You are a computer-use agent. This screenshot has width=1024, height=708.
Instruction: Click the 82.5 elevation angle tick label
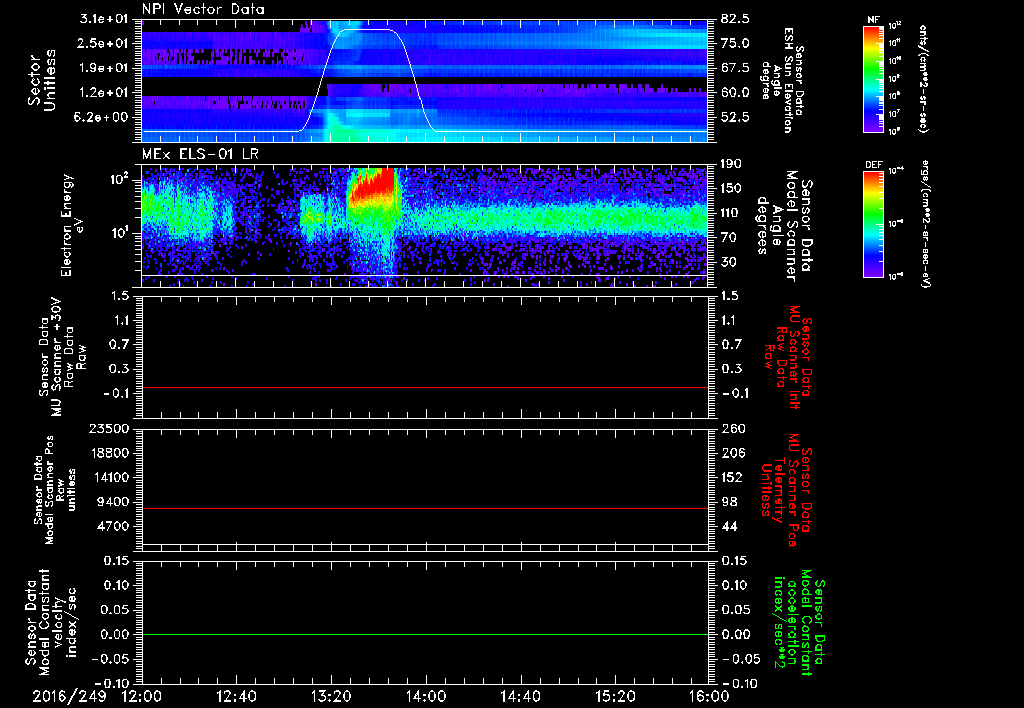tap(735, 19)
